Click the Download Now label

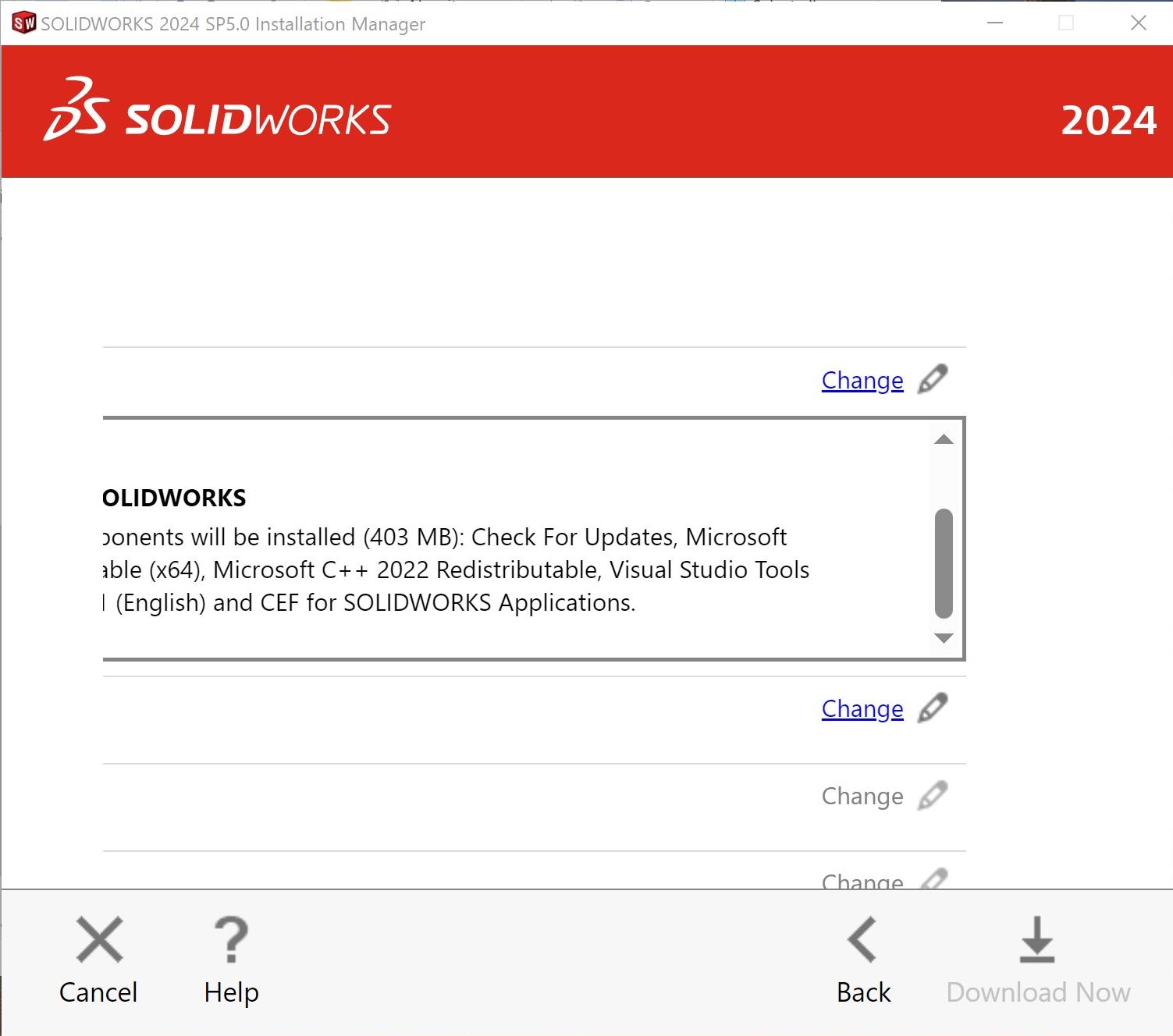tap(1038, 992)
